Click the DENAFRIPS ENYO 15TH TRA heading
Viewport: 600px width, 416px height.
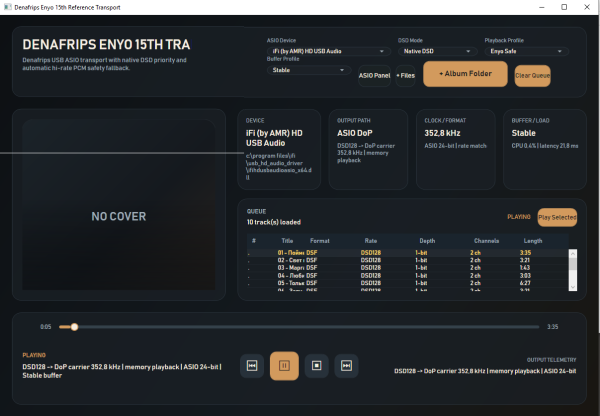pyautogui.click(x=106, y=45)
